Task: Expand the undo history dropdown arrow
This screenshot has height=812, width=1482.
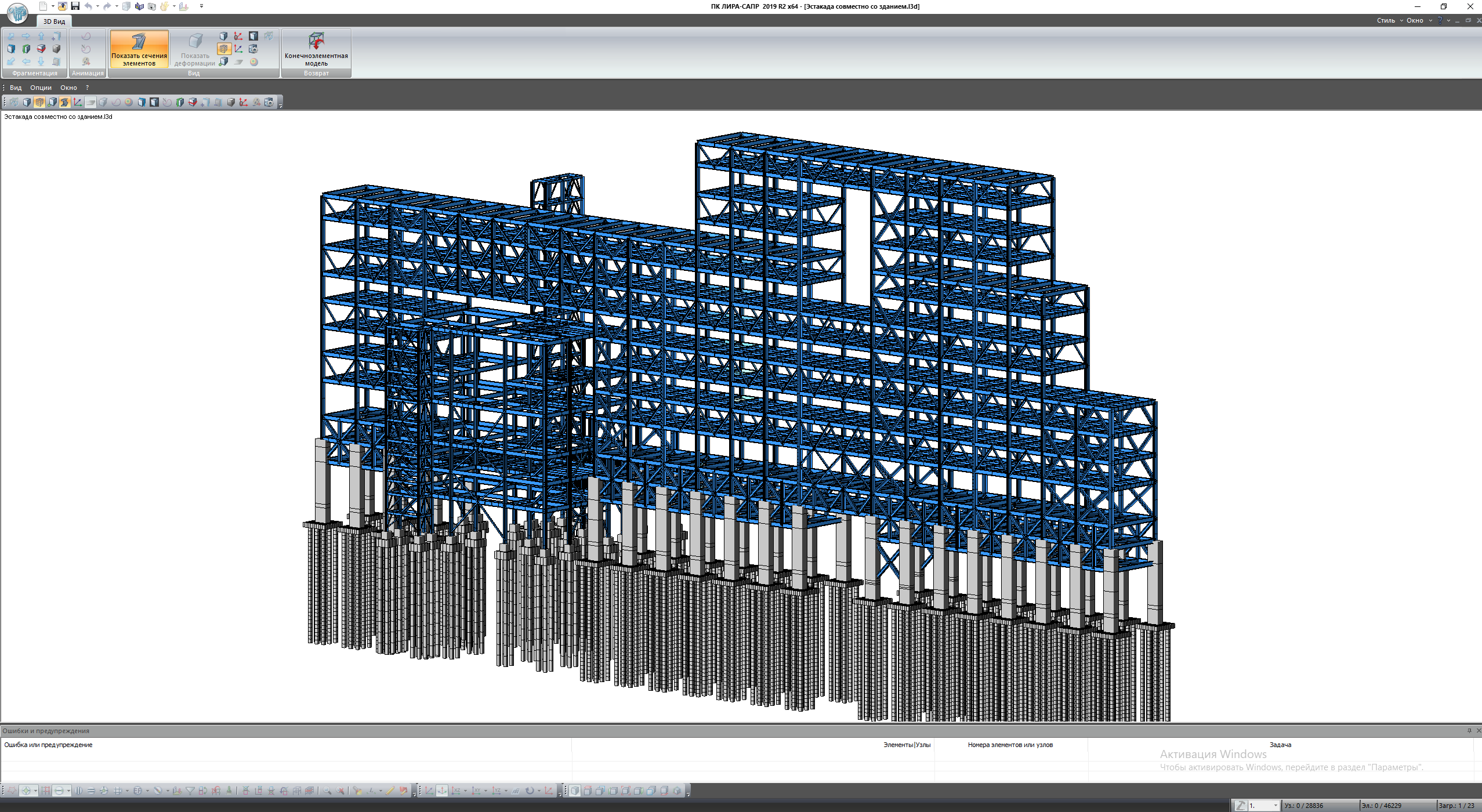Action: [x=97, y=6]
